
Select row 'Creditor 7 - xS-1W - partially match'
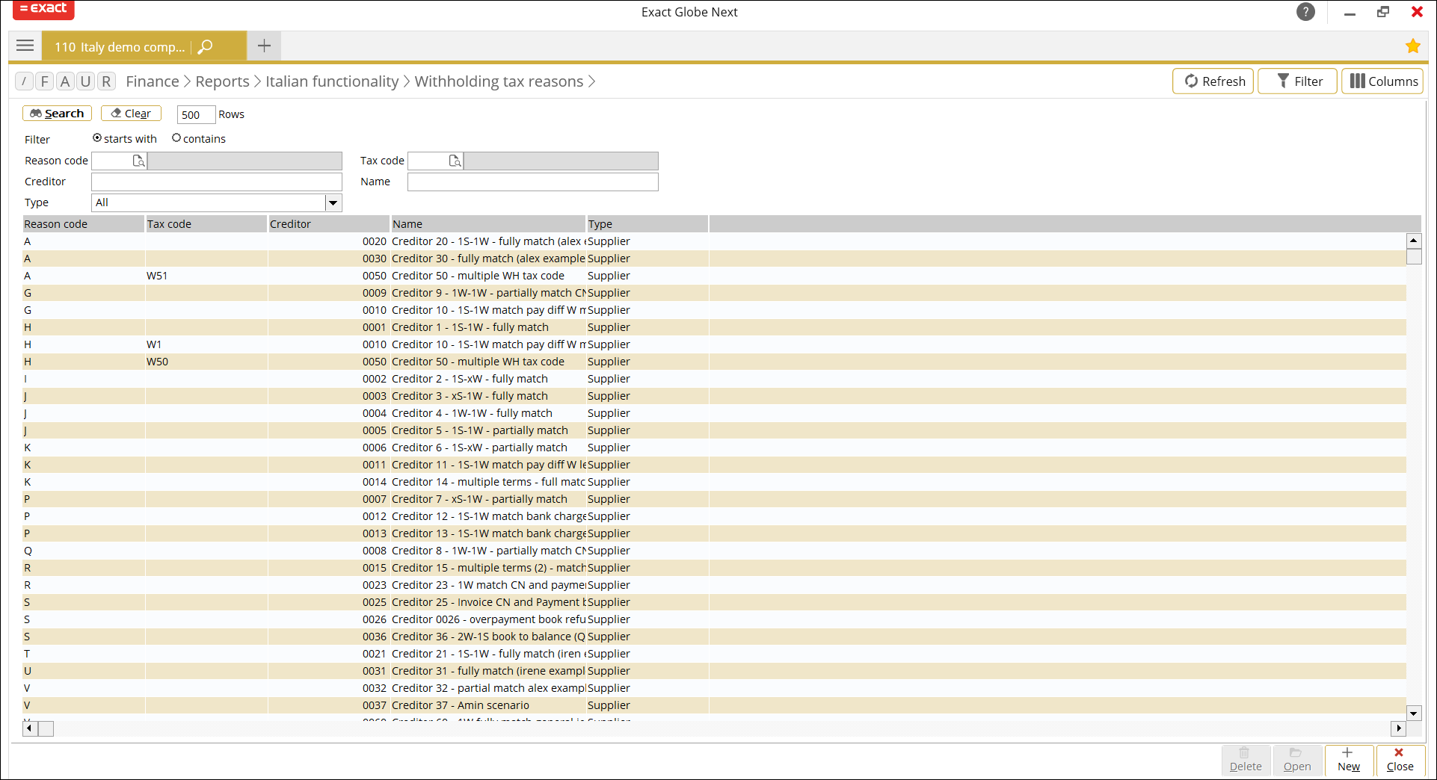click(714, 499)
